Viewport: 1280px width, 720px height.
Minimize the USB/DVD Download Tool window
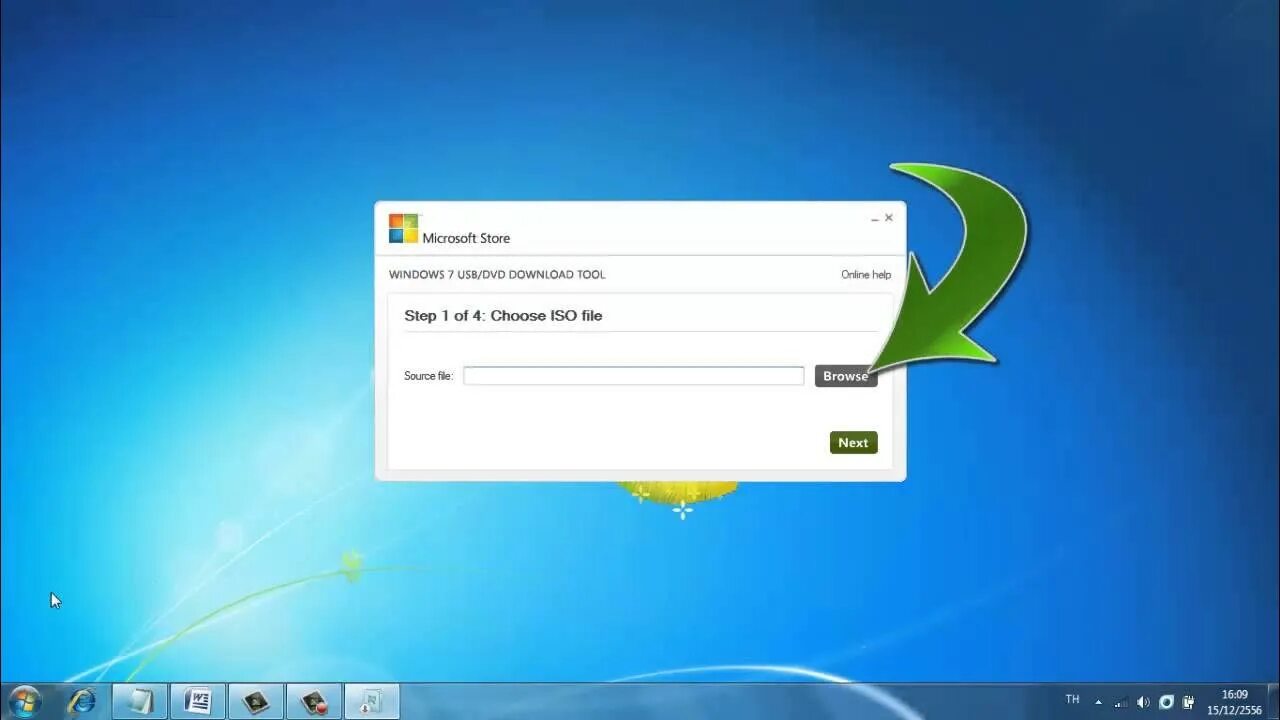875,218
